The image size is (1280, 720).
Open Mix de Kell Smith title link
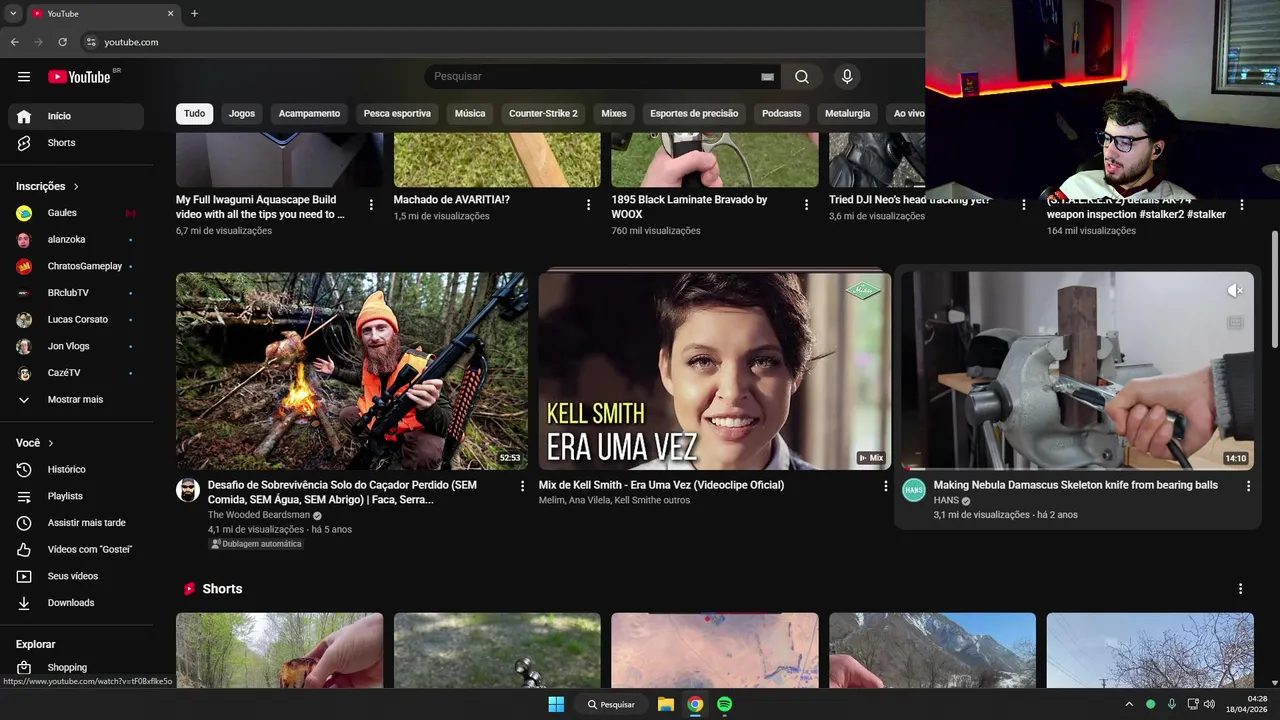tap(661, 485)
